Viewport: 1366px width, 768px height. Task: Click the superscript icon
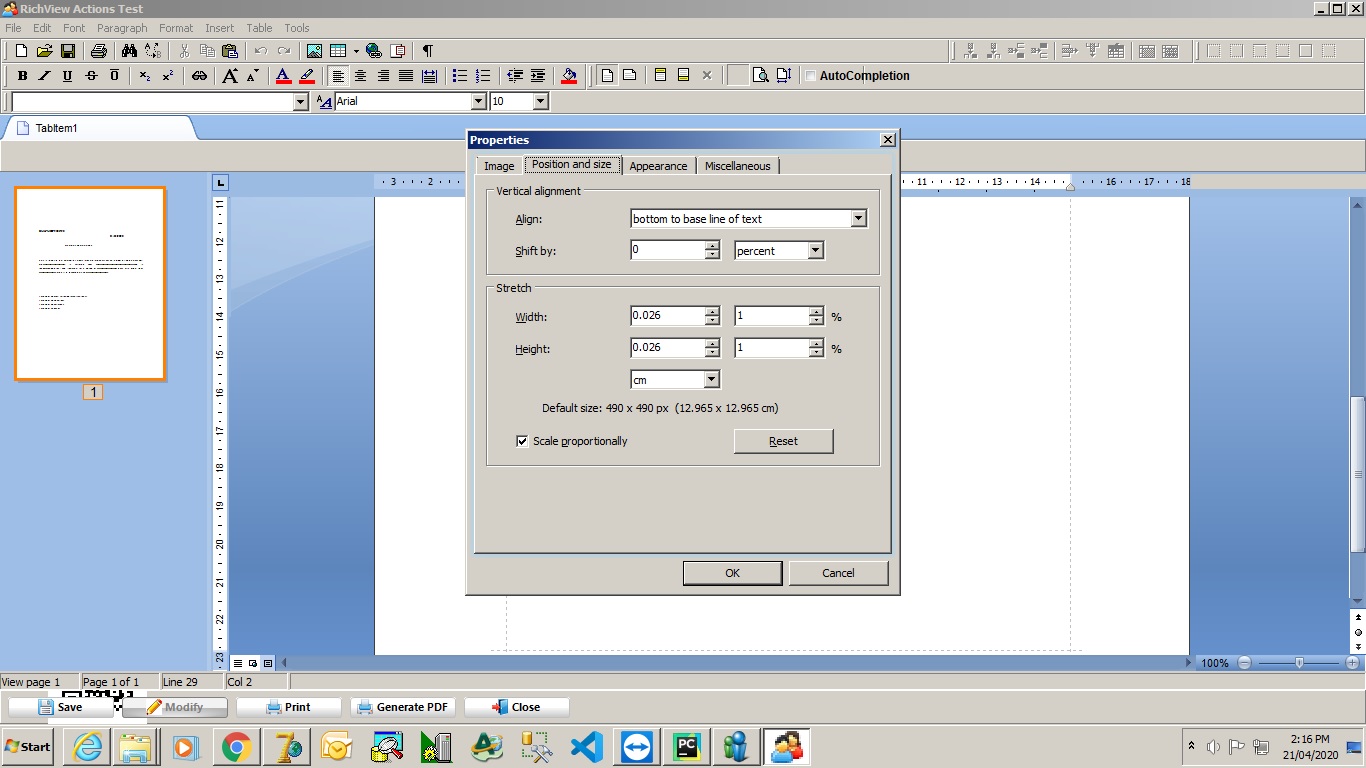(x=168, y=76)
